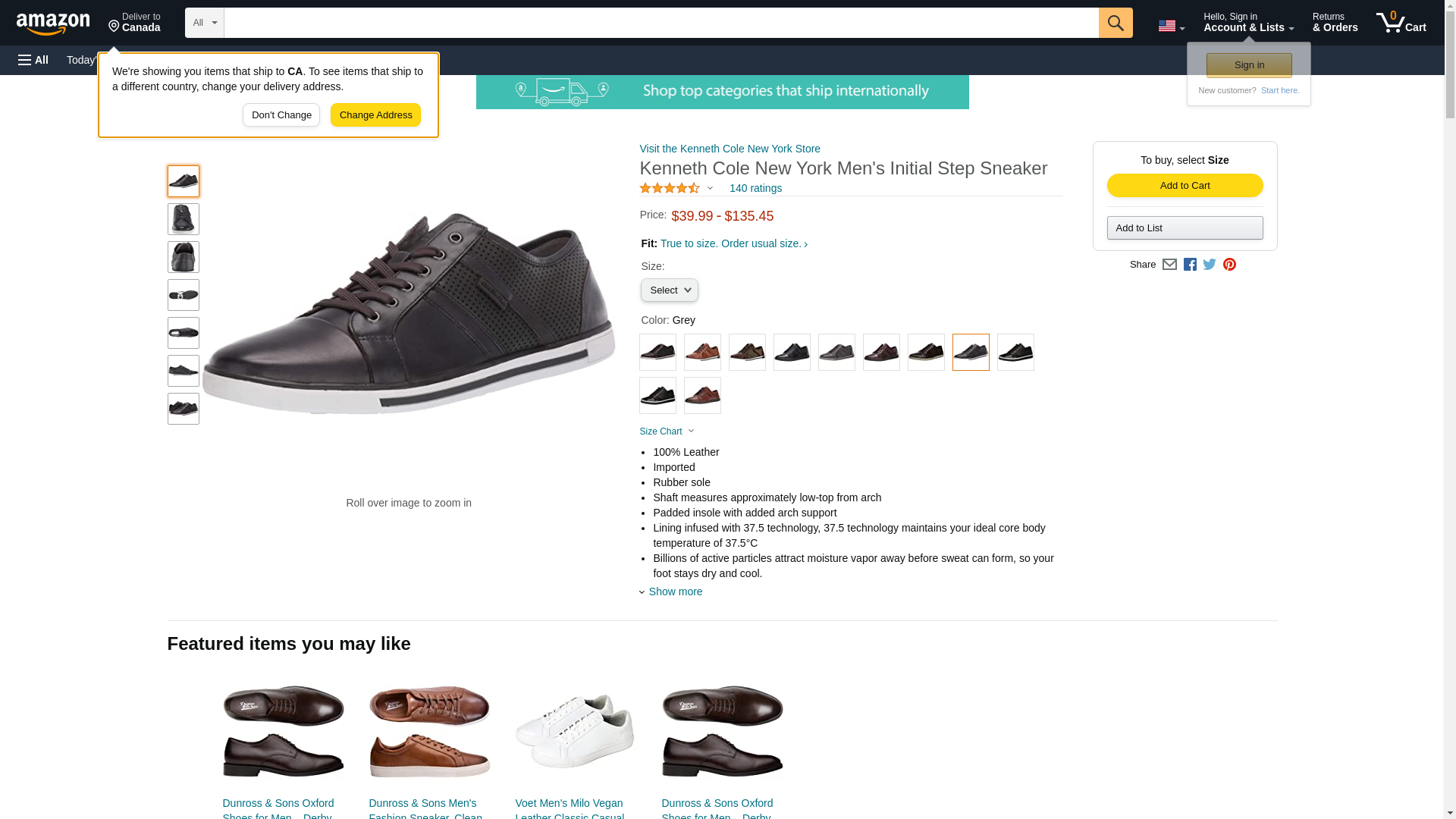The width and height of the screenshot is (1456, 819).
Task: Open Account & Lists menu
Action: tap(1248, 23)
